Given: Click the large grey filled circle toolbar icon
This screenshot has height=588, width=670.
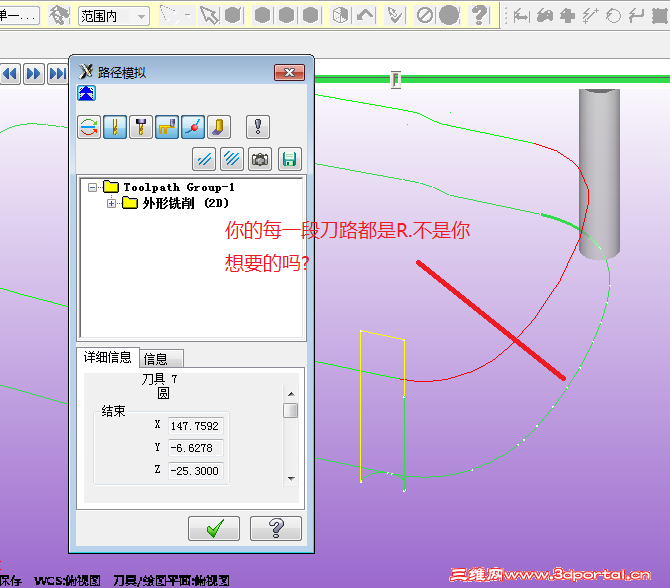Looking at the screenshot, I should (449, 15).
